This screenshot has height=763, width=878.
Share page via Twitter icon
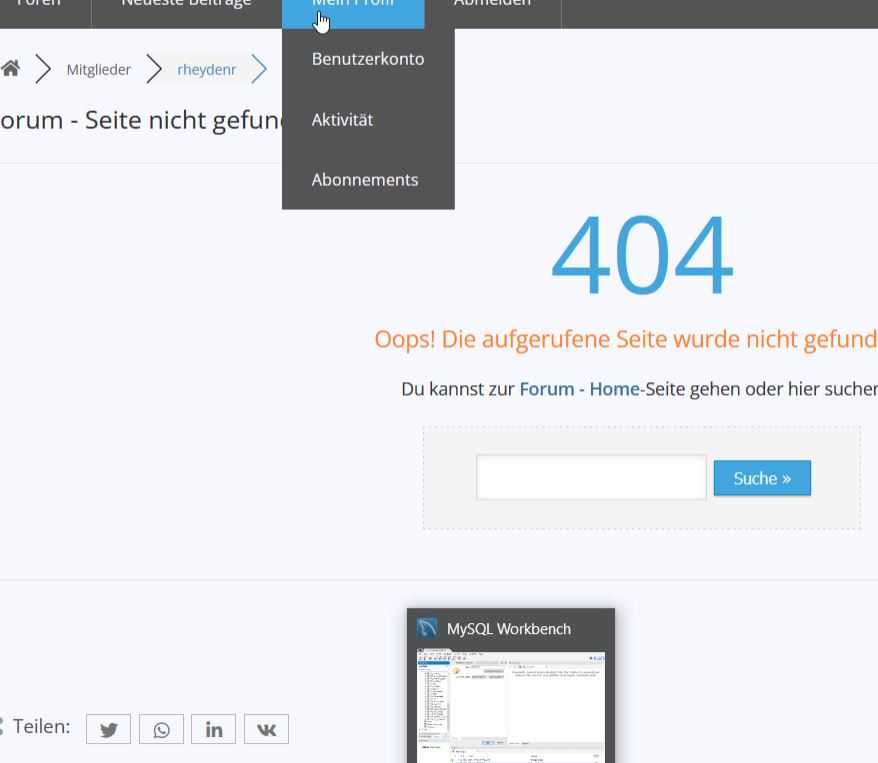point(108,729)
